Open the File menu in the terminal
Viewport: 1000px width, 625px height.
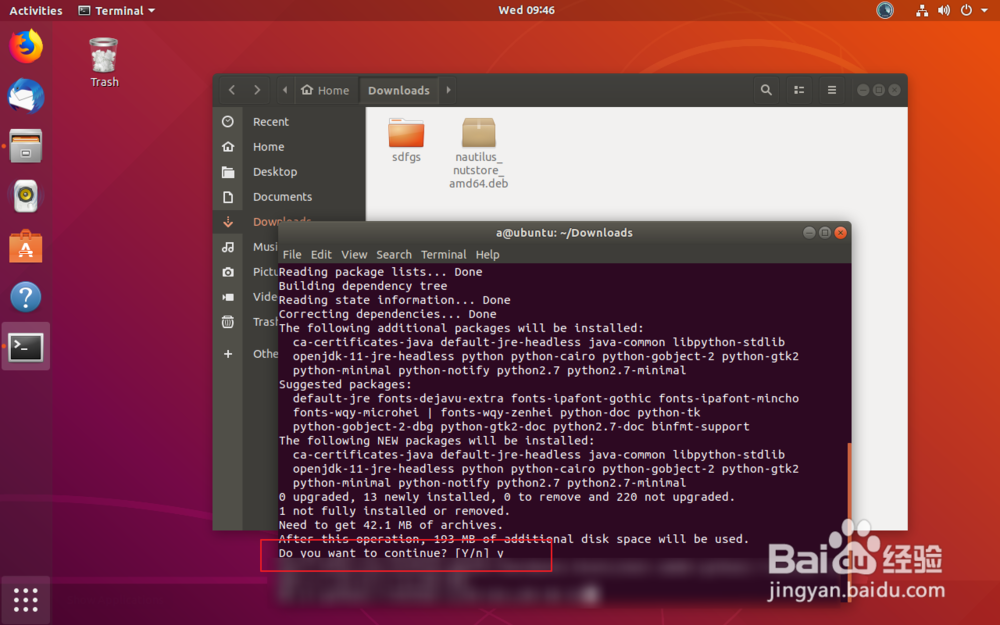(x=291, y=254)
